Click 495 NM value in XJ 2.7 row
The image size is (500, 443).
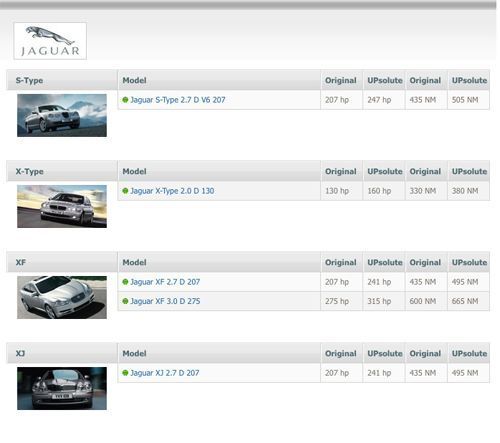[465, 373]
